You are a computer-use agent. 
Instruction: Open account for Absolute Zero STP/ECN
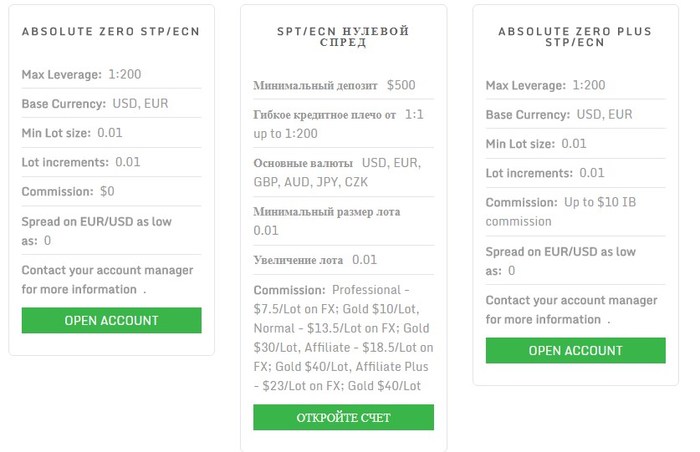coord(112,320)
